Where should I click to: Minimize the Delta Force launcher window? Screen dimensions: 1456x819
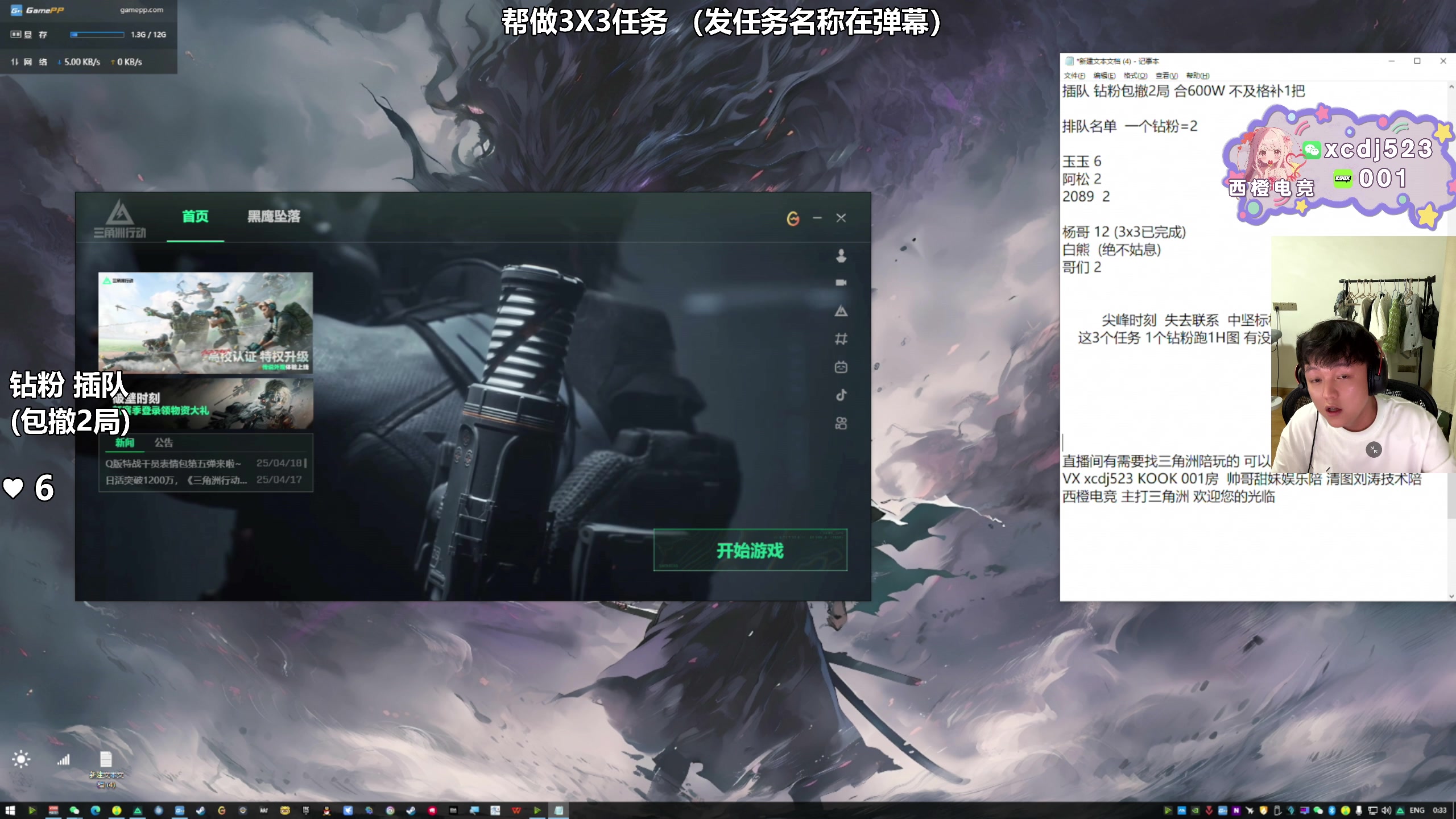817,218
